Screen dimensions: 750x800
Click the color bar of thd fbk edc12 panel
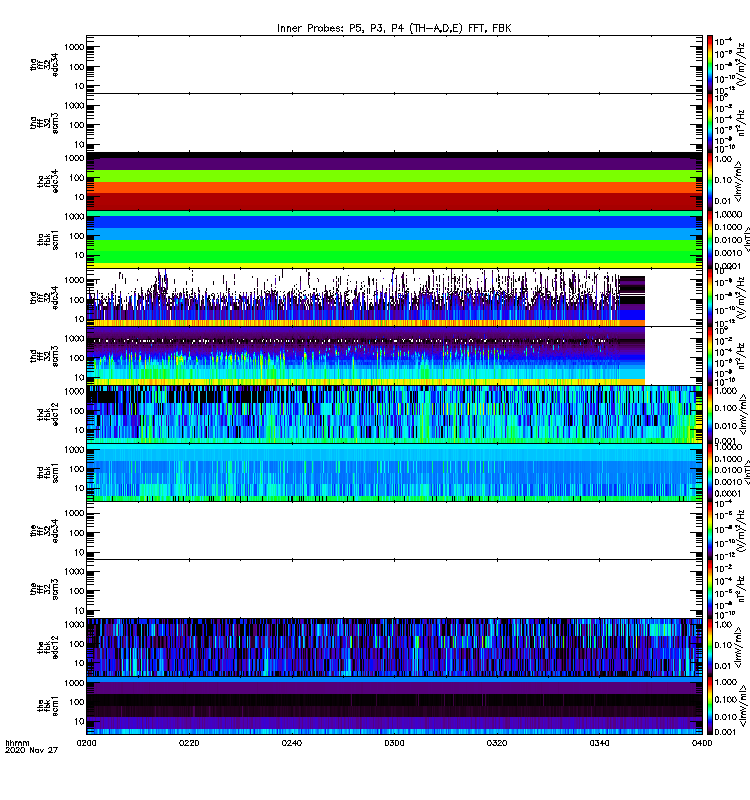[x=710, y=414]
